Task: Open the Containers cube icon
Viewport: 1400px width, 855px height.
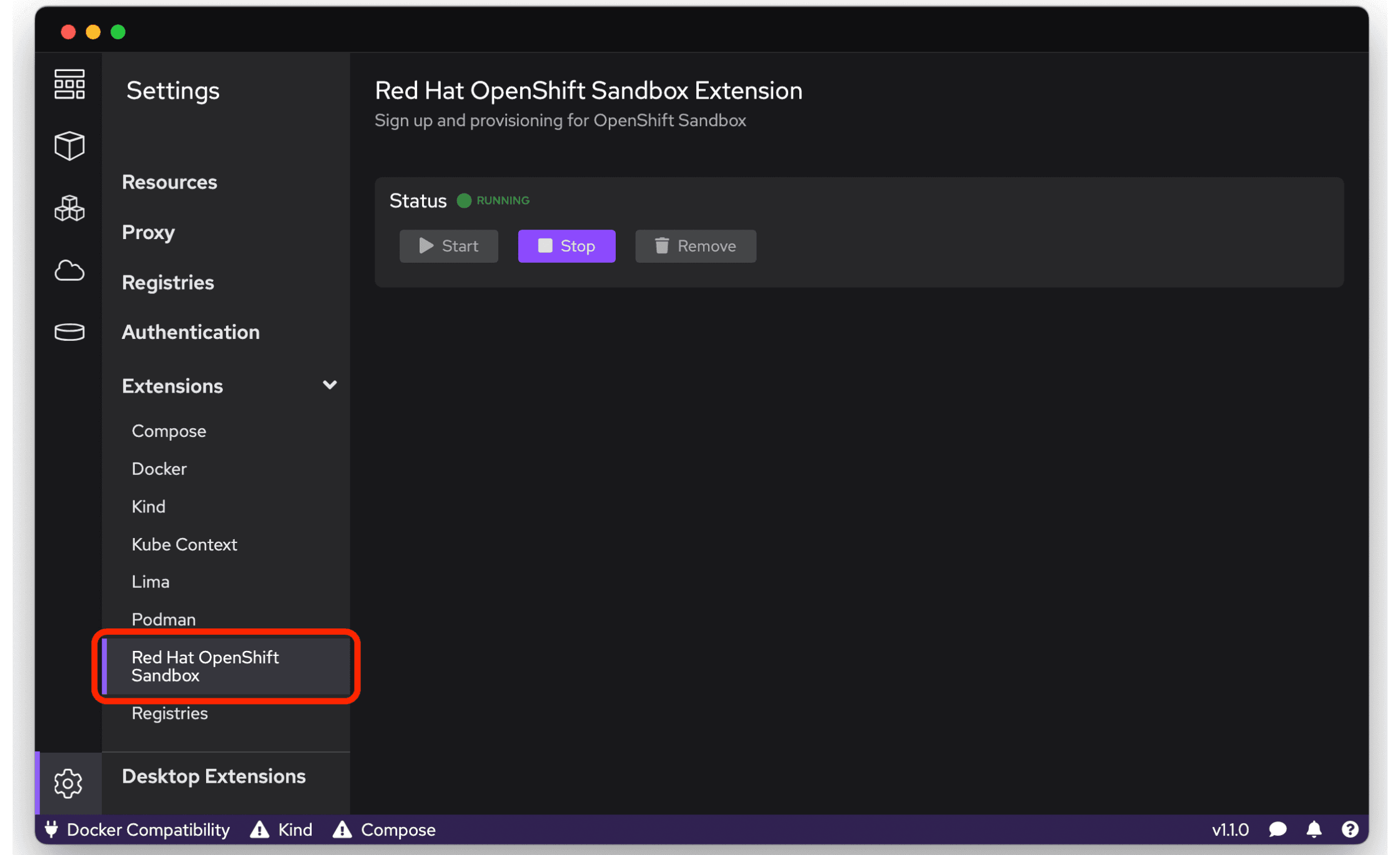Action: 69,146
